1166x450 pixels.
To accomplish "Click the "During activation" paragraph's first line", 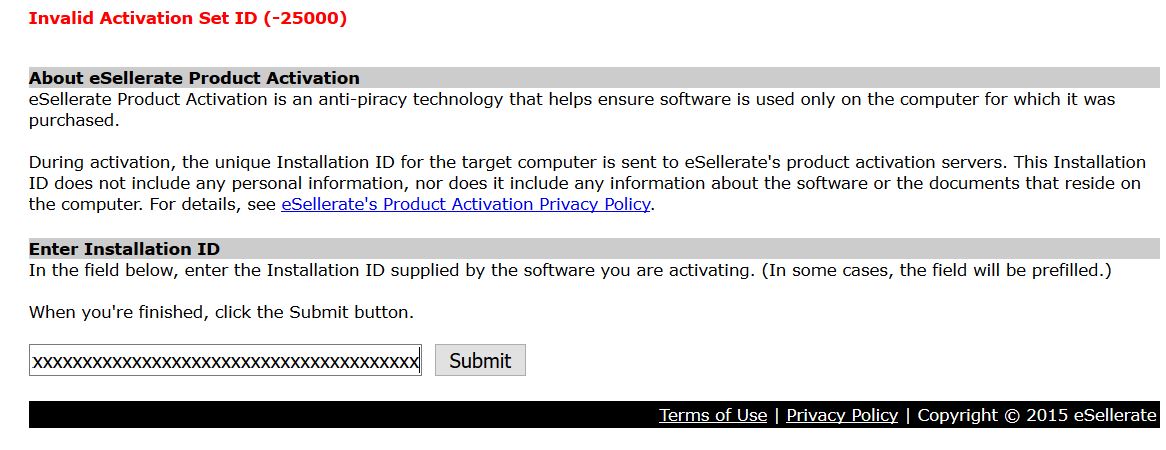I will [x=587, y=161].
